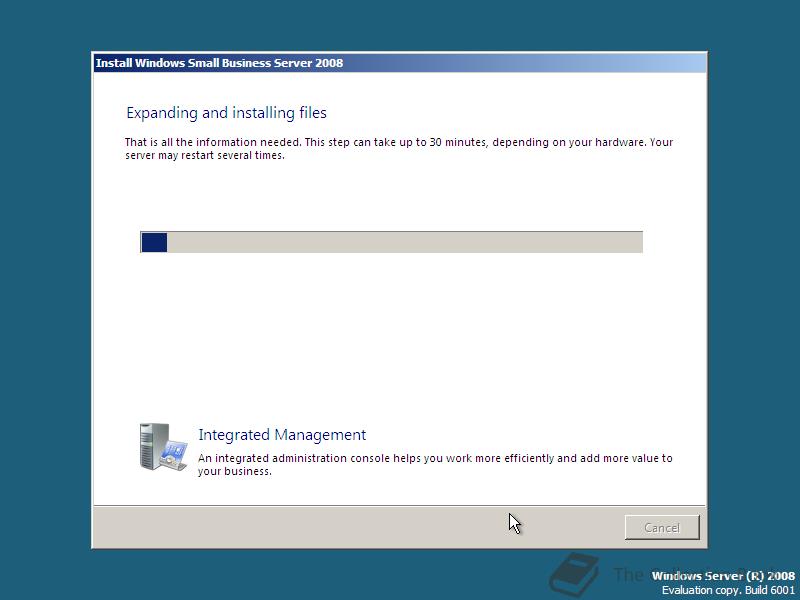Click the 'Evaluation copy. Build 6001' text
The width and height of the screenshot is (800, 600).
click(729, 590)
